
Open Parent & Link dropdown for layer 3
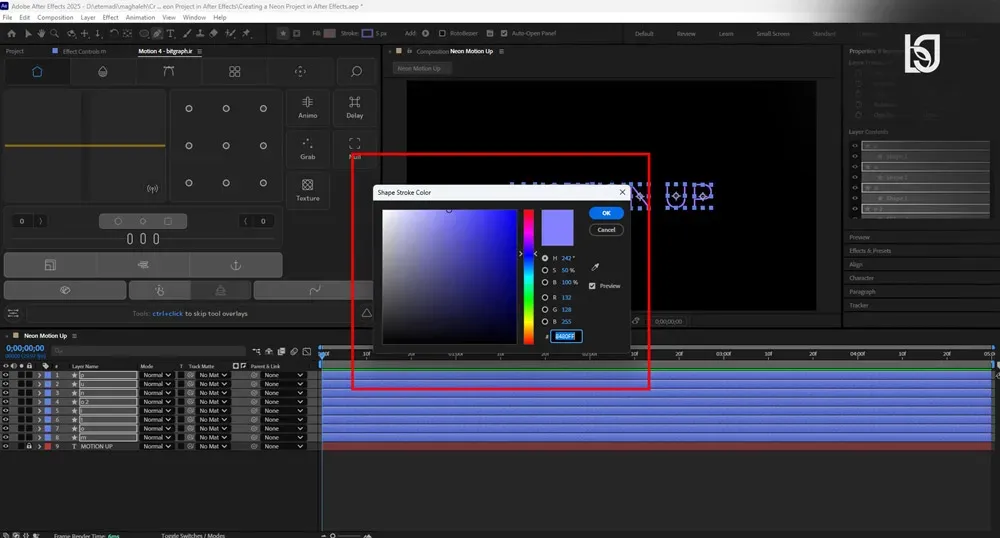point(283,393)
